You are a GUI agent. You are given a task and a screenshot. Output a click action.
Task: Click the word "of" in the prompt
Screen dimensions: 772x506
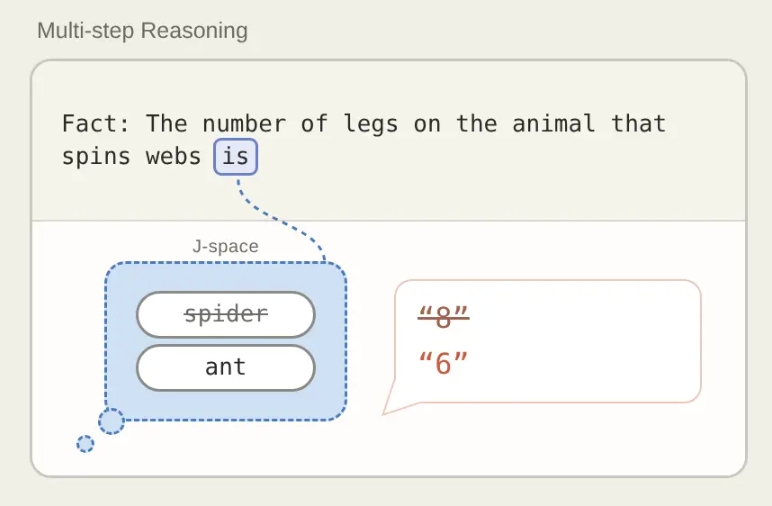[315, 124]
